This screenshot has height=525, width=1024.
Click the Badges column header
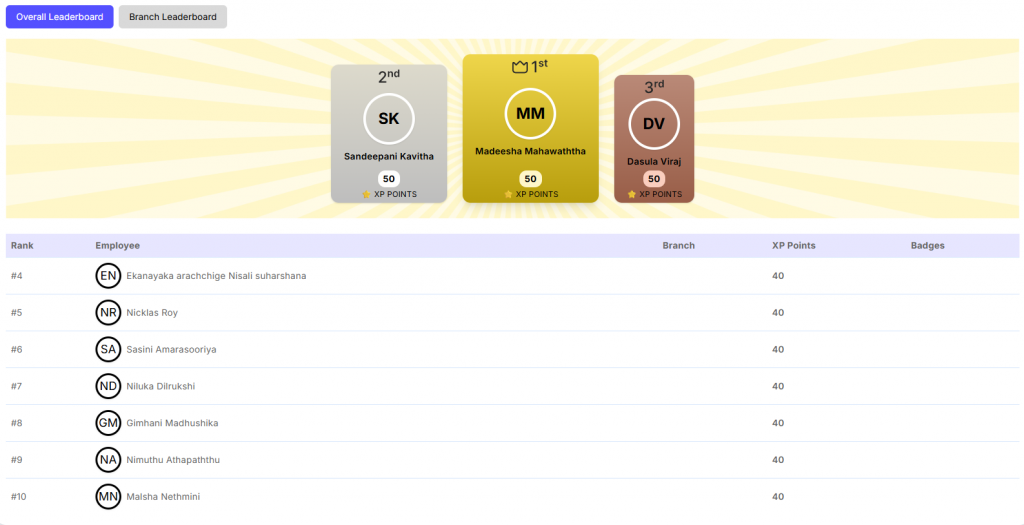927,246
